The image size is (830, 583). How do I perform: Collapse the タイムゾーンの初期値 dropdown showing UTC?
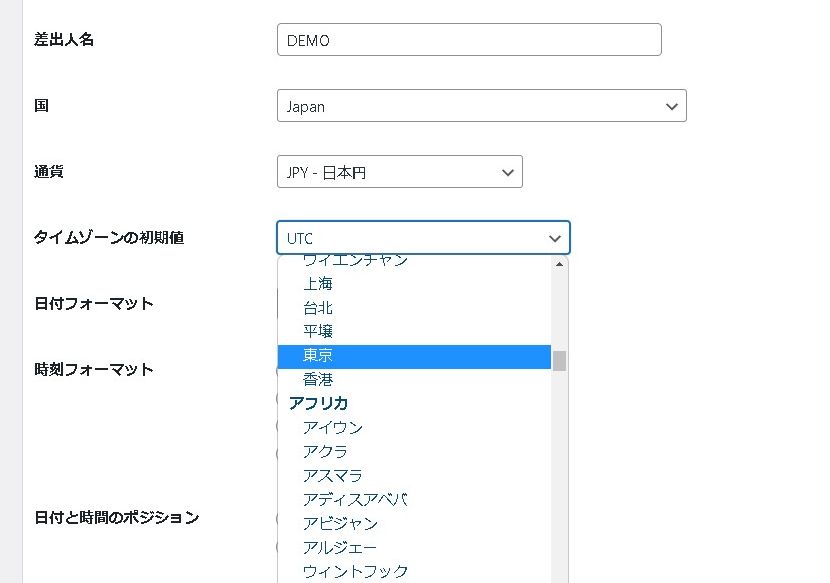click(x=423, y=238)
